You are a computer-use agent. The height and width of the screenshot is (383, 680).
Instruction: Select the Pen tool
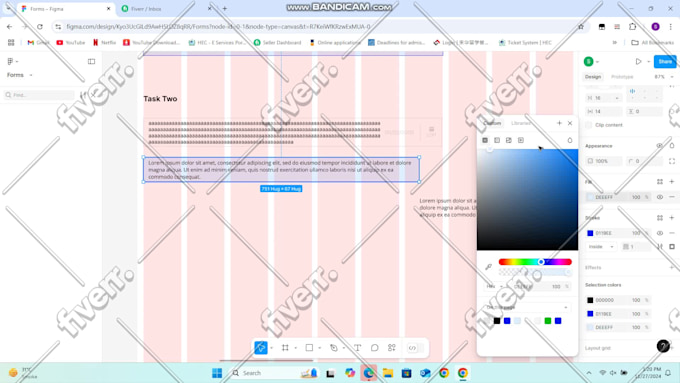[333, 348]
